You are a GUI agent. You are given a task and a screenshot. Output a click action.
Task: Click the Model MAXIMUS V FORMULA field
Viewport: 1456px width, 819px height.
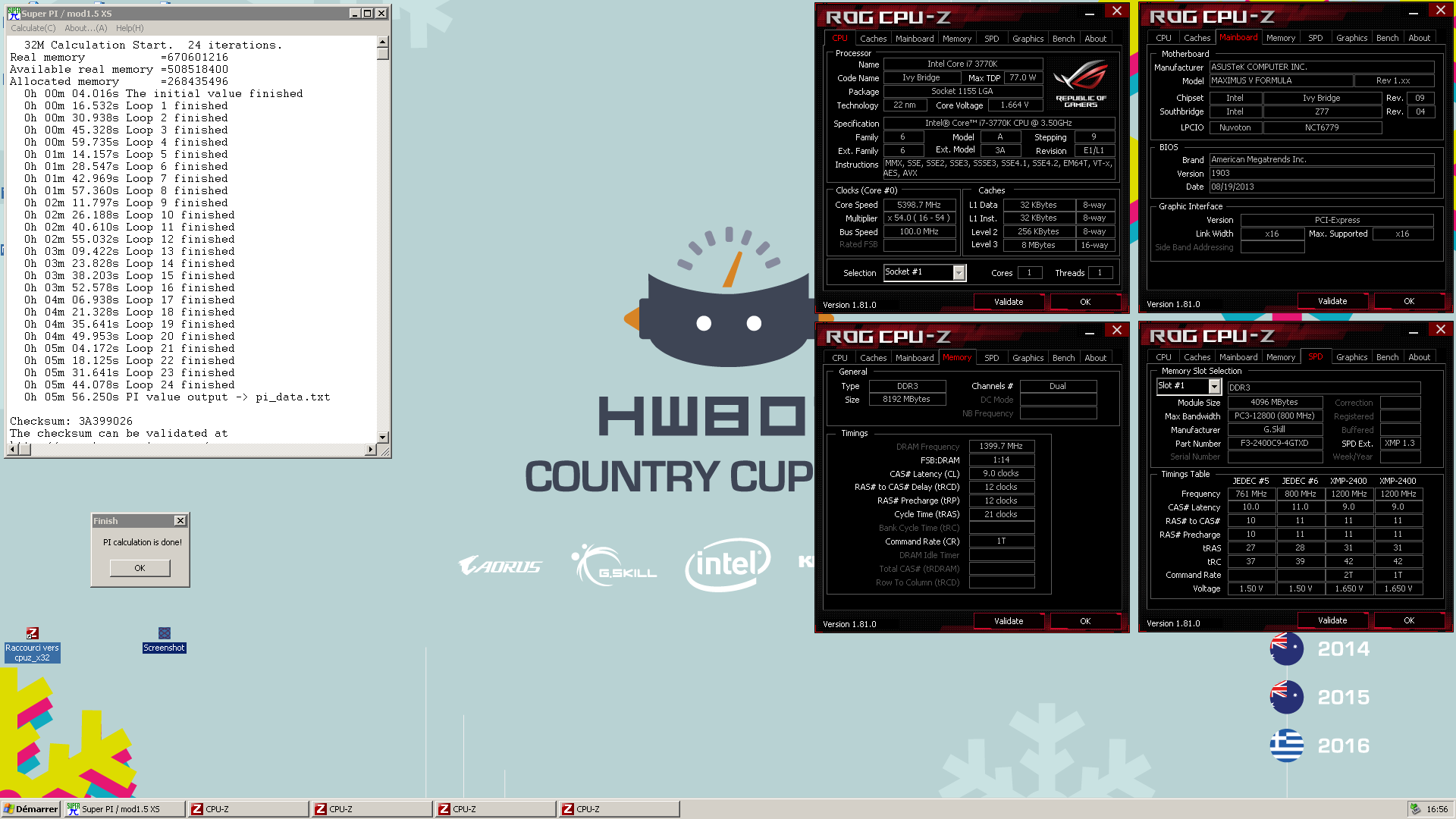point(1281,80)
